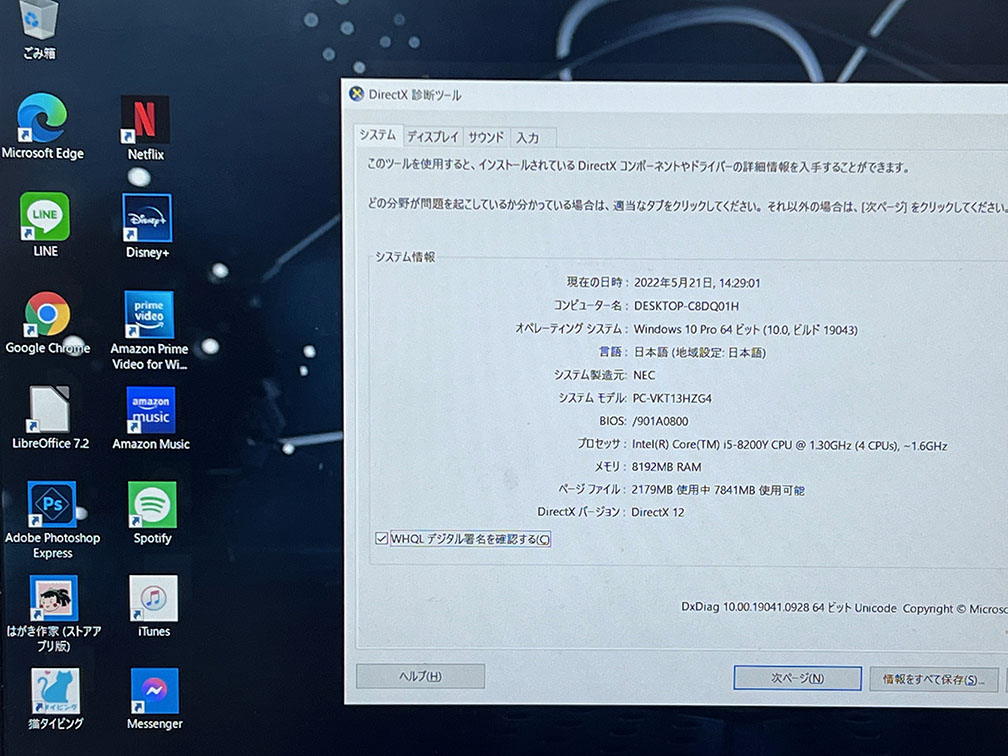
Task: Click the 8192MB RAM memory value
Action: [666, 467]
